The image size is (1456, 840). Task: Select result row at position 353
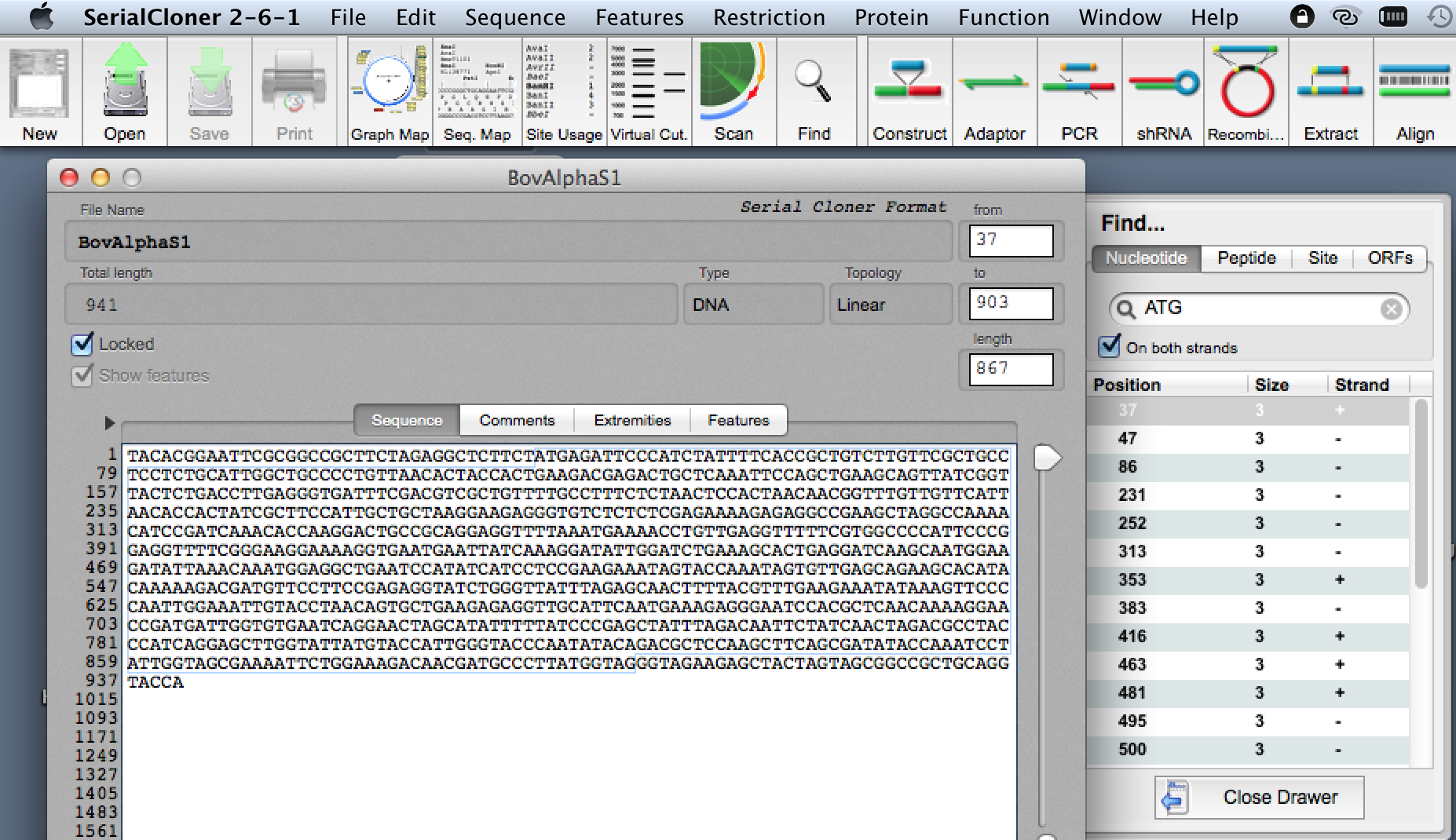[x=1249, y=579]
